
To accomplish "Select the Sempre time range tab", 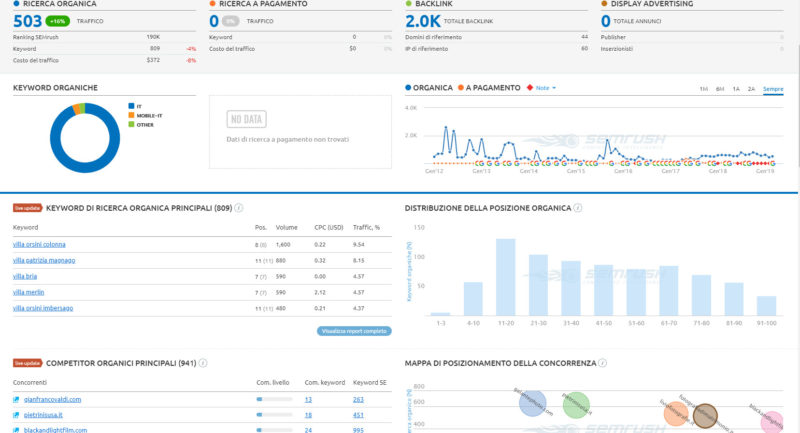I will (773, 89).
